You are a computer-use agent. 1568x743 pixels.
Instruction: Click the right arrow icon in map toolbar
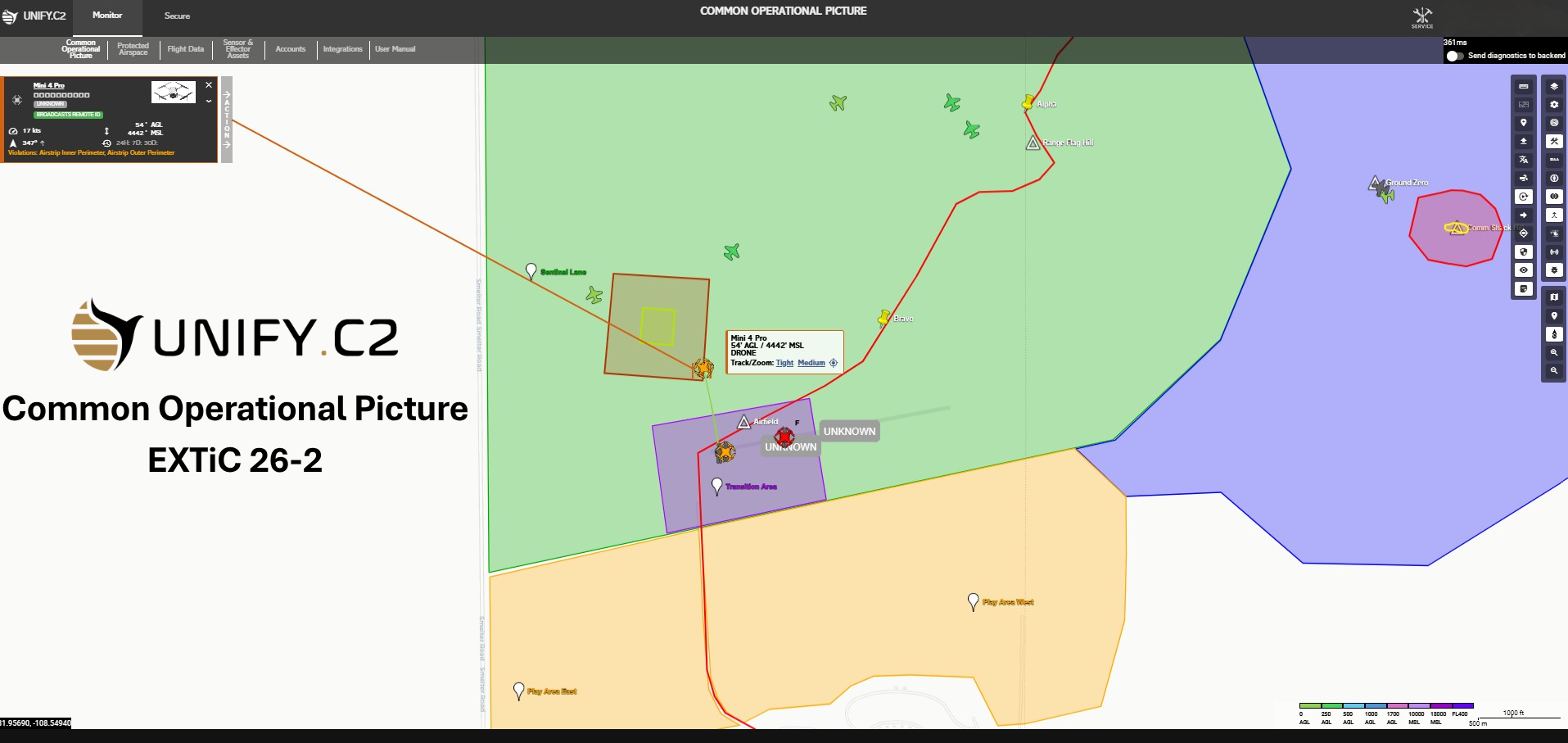1523,215
